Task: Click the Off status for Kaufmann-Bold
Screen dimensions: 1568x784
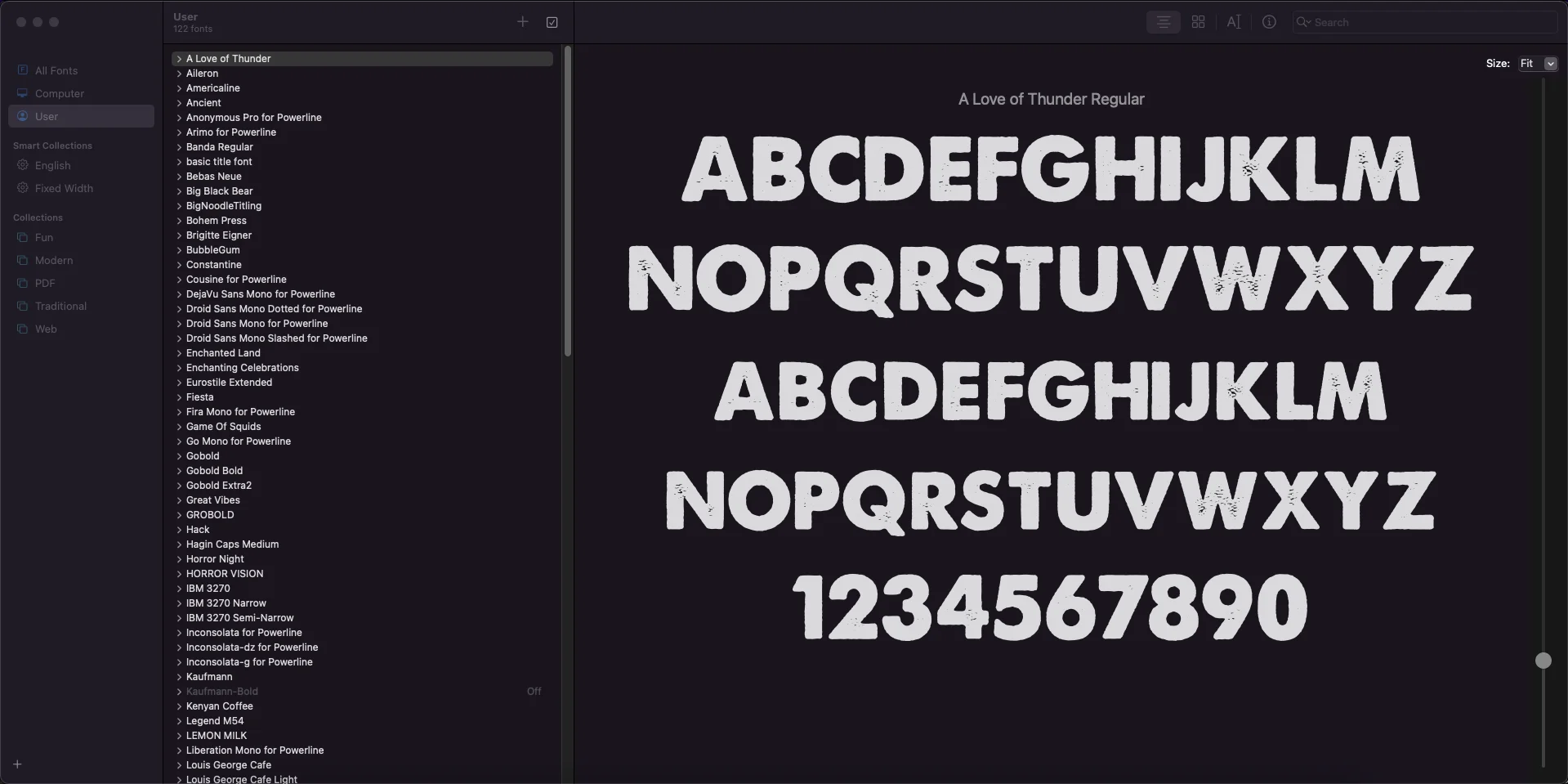Action: [x=534, y=692]
